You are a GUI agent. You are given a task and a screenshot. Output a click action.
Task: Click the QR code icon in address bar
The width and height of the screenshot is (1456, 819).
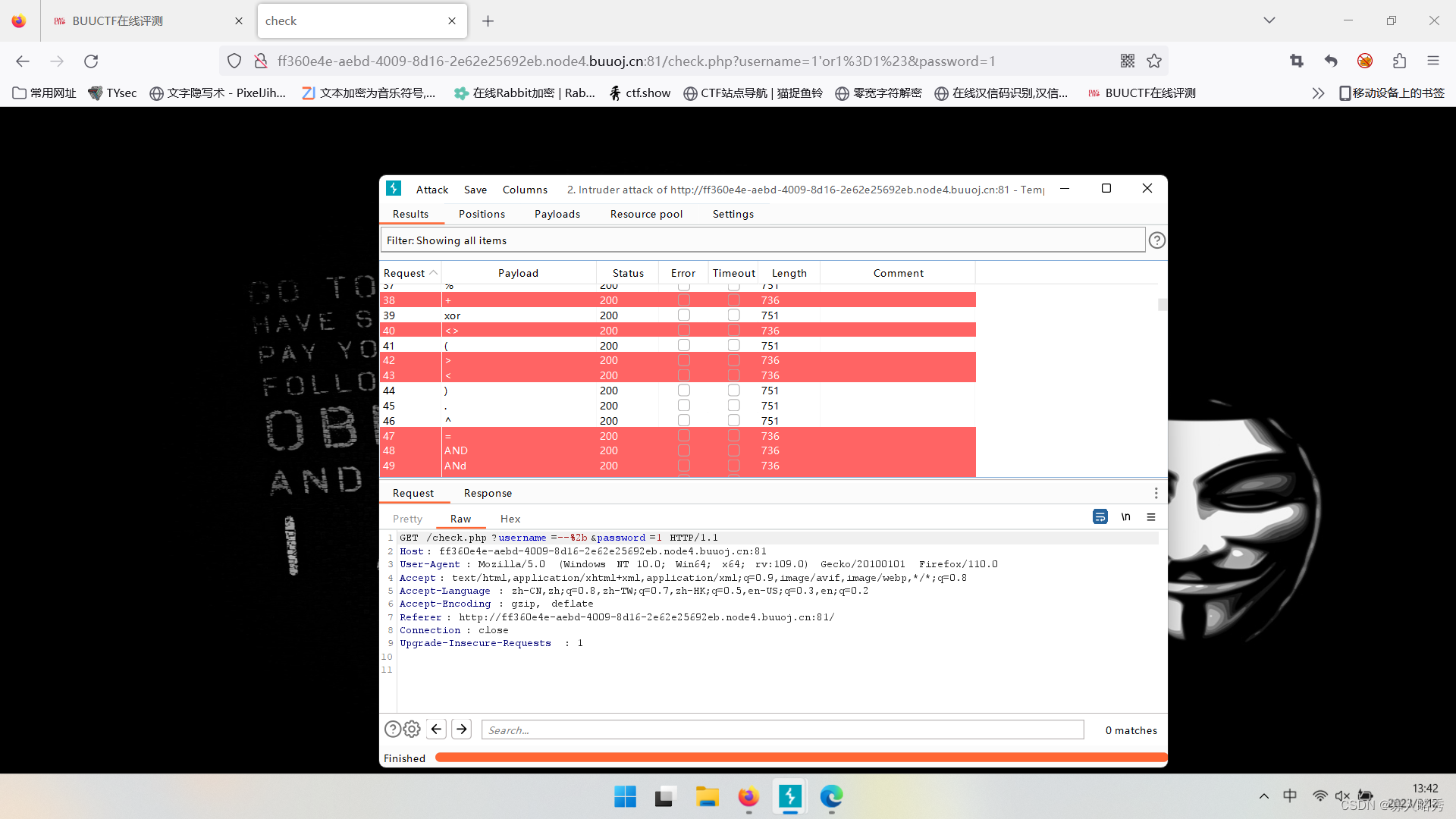click(x=1128, y=61)
